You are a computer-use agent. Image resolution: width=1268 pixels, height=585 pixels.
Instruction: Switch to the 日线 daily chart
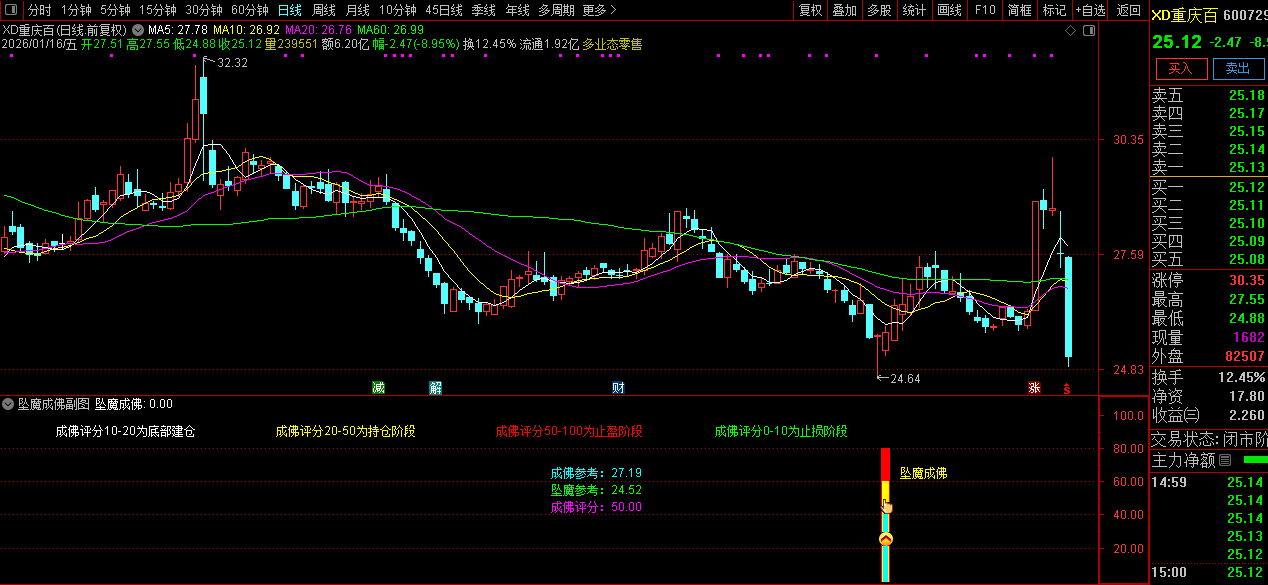point(290,10)
